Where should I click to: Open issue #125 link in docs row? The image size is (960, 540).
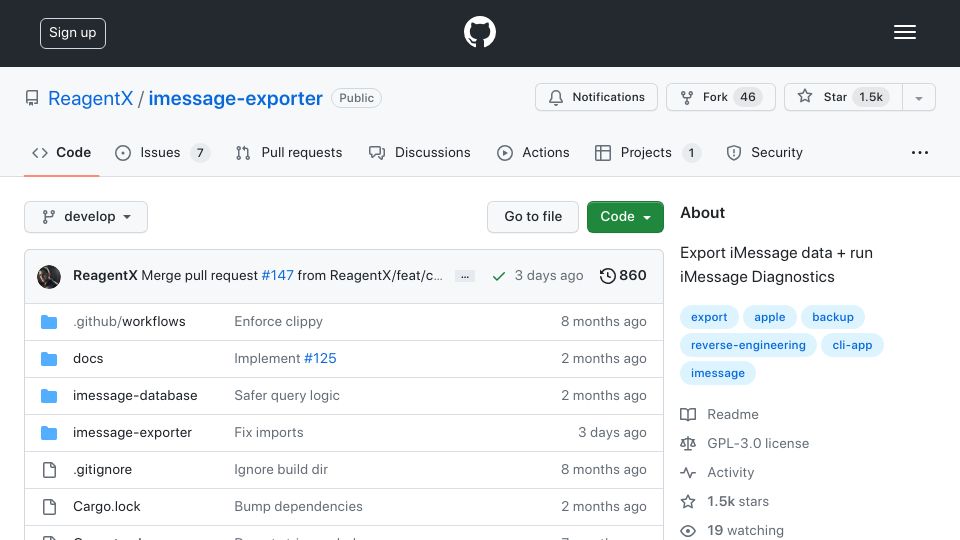click(320, 358)
